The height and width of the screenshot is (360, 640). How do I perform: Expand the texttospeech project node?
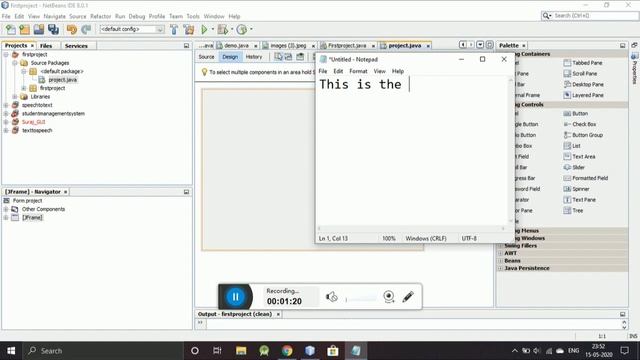coord(6,131)
